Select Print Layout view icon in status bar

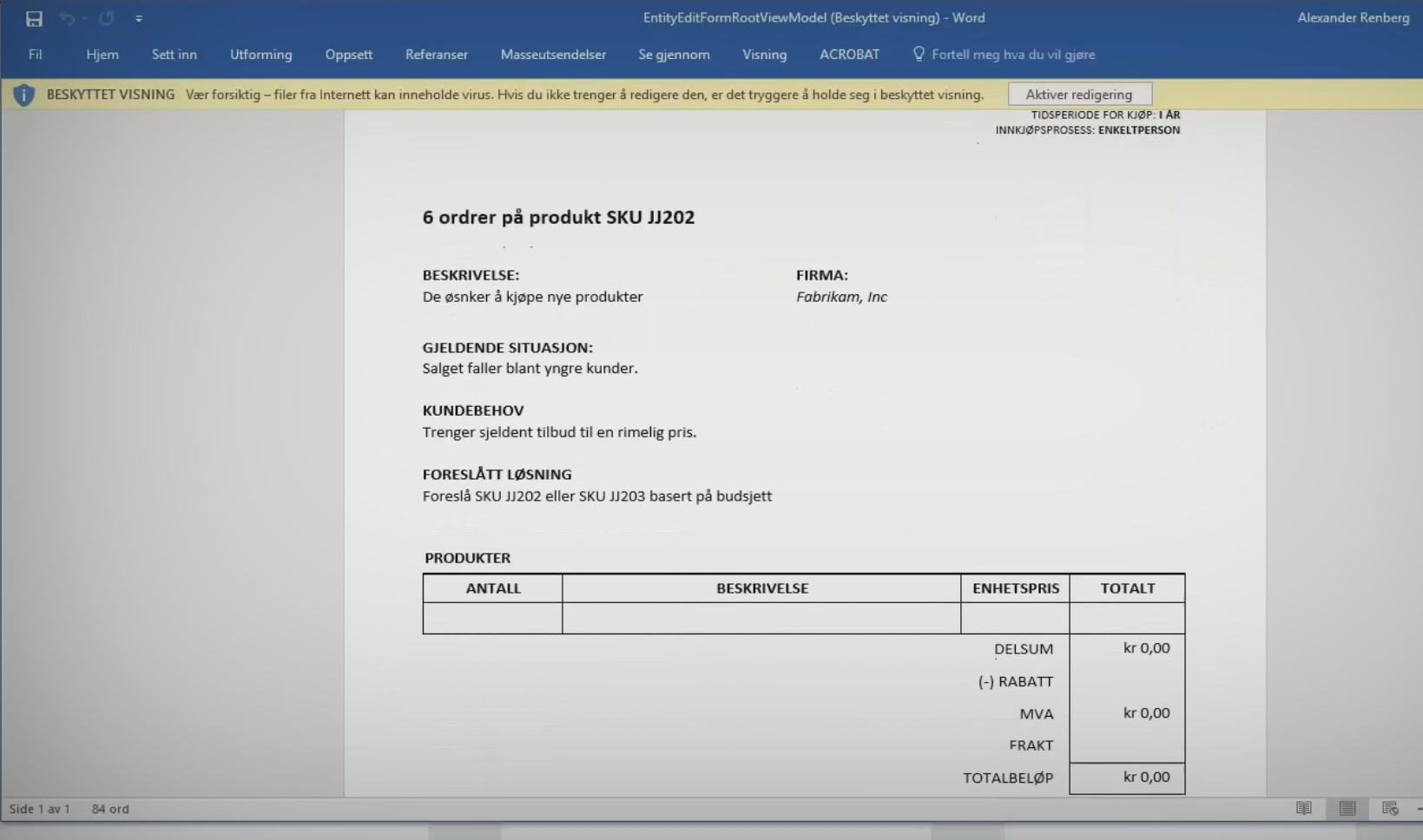(x=1347, y=809)
